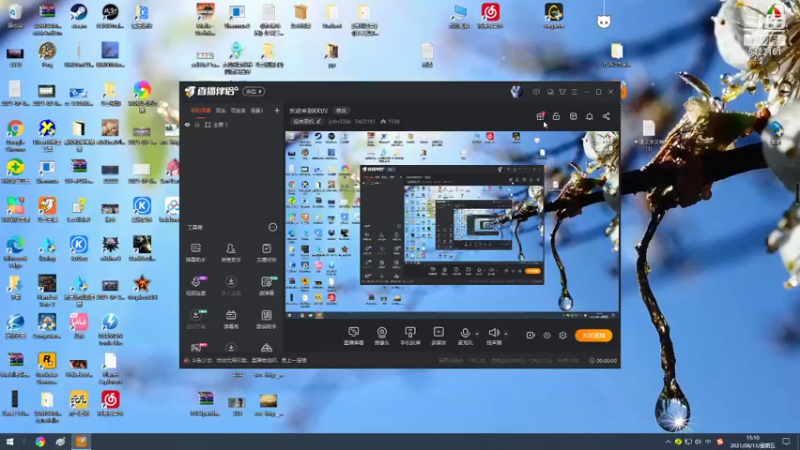Select the first orange-highlighted scene tab
The image size is (800, 450).
coord(201,110)
